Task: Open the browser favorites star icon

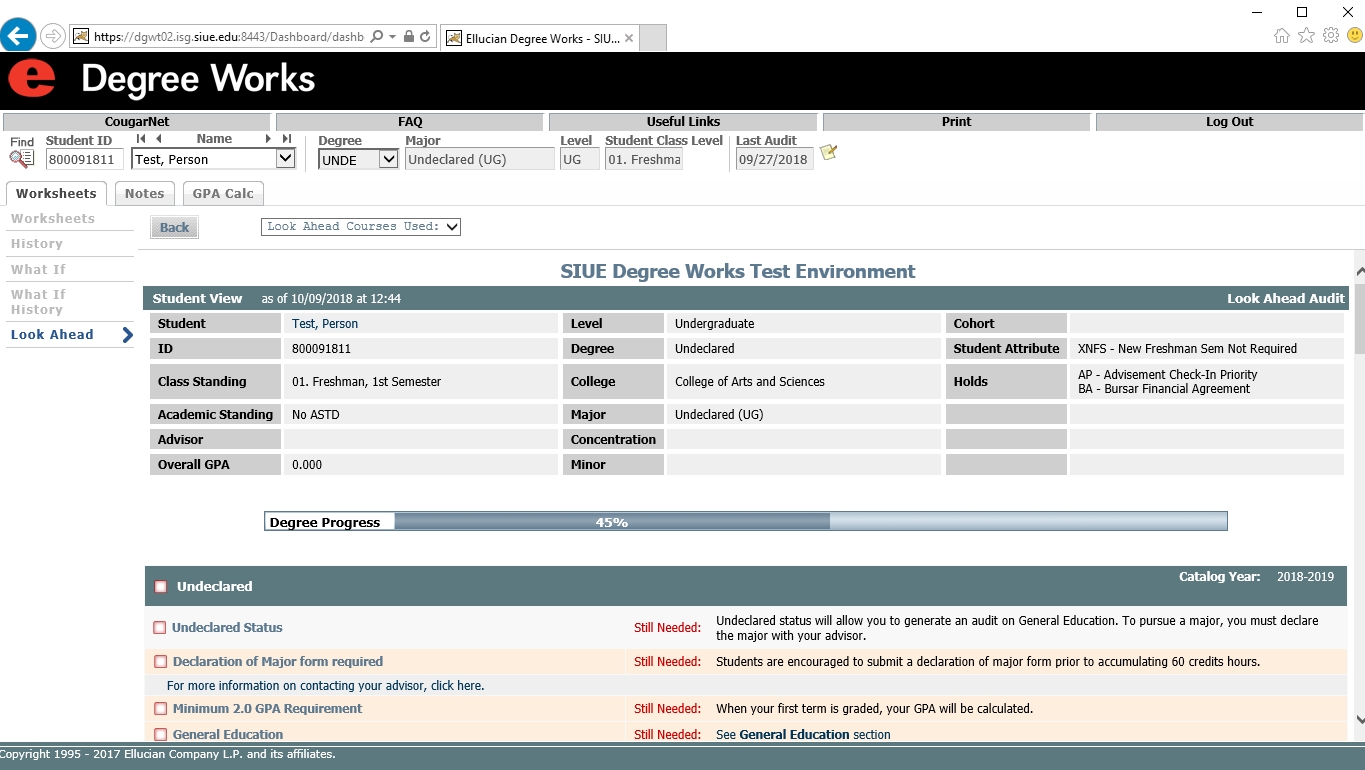Action: click(x=1306, y=36)
